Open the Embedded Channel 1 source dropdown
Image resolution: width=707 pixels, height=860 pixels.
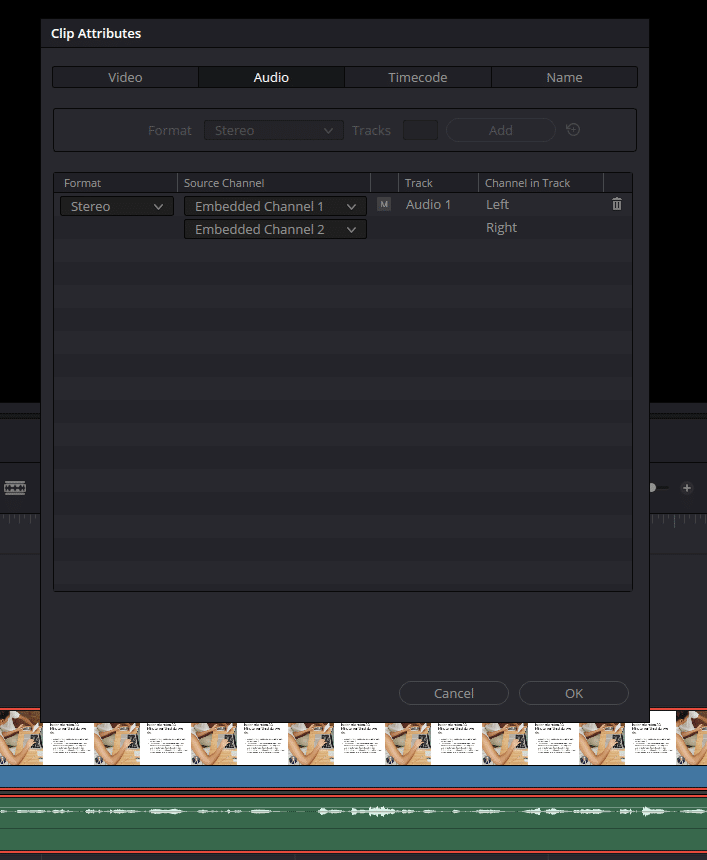275,206
